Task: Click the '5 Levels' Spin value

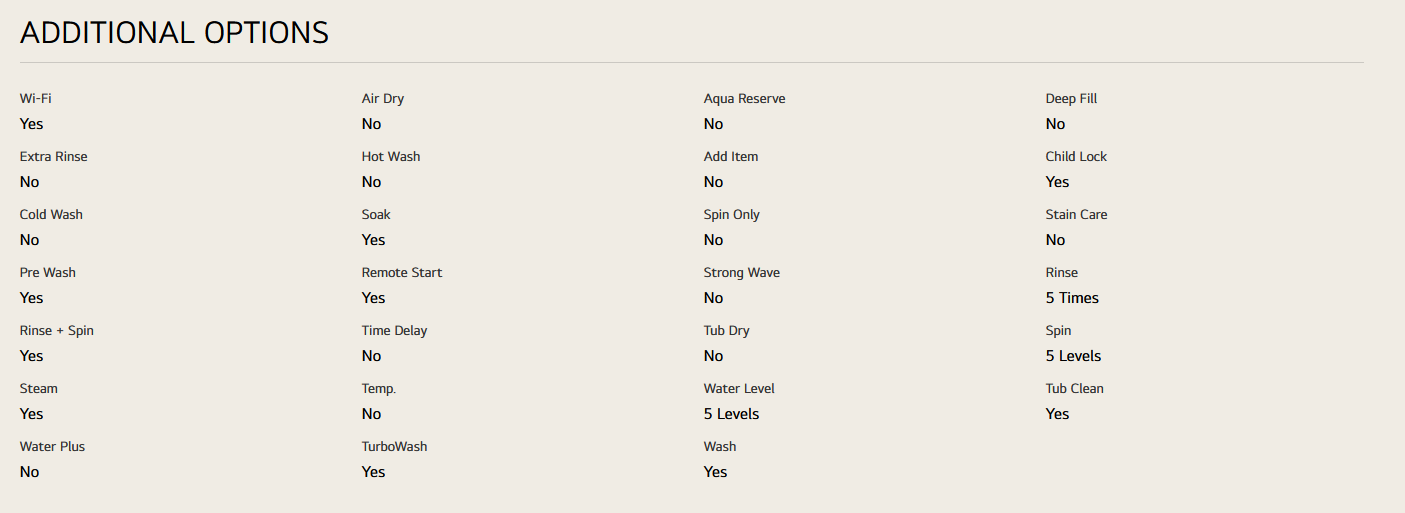Action: click(1073, 356)
